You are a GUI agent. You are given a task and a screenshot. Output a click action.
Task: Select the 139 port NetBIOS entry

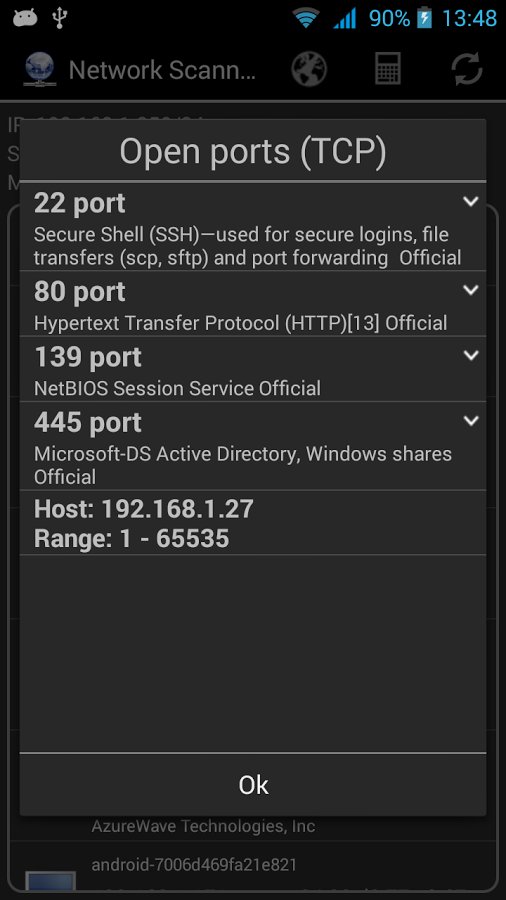pyautogui.click(x=253, y=368)
